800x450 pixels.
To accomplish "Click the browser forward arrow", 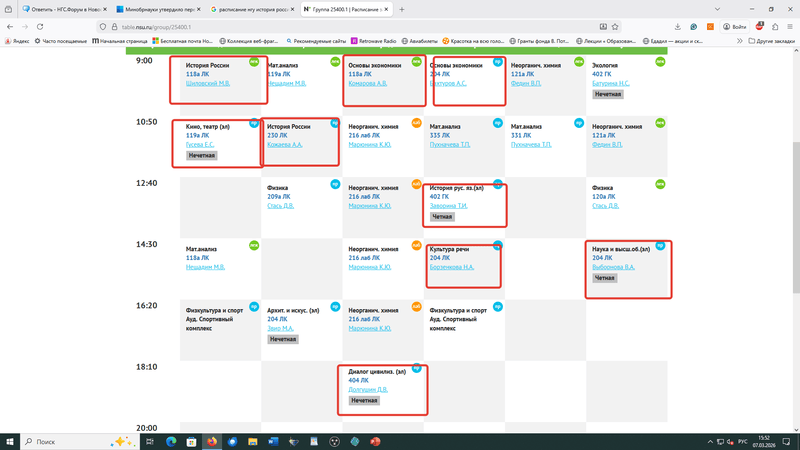I will tap(25, 27).
